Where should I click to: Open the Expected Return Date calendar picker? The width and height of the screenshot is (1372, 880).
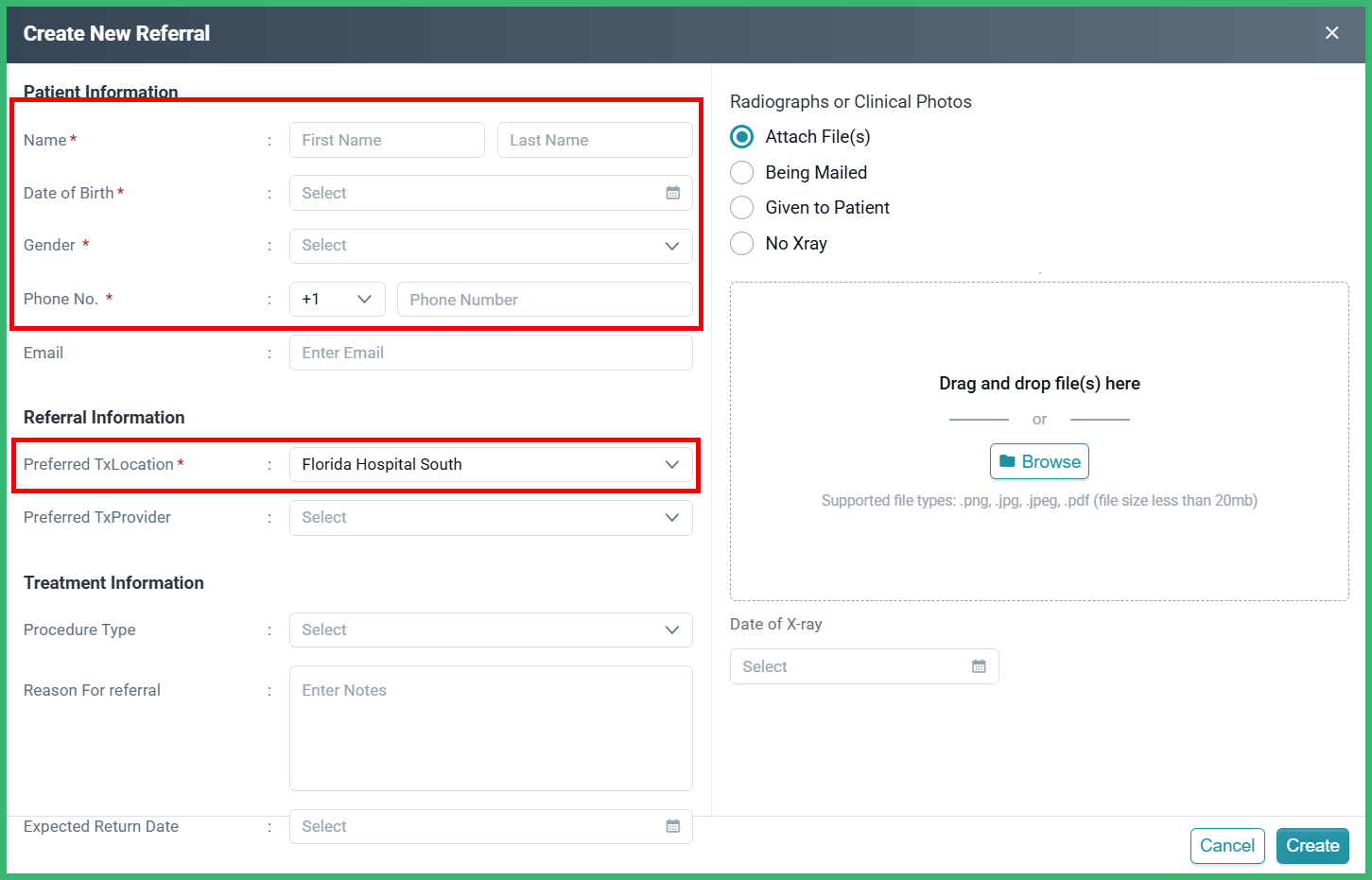point(672,826)
